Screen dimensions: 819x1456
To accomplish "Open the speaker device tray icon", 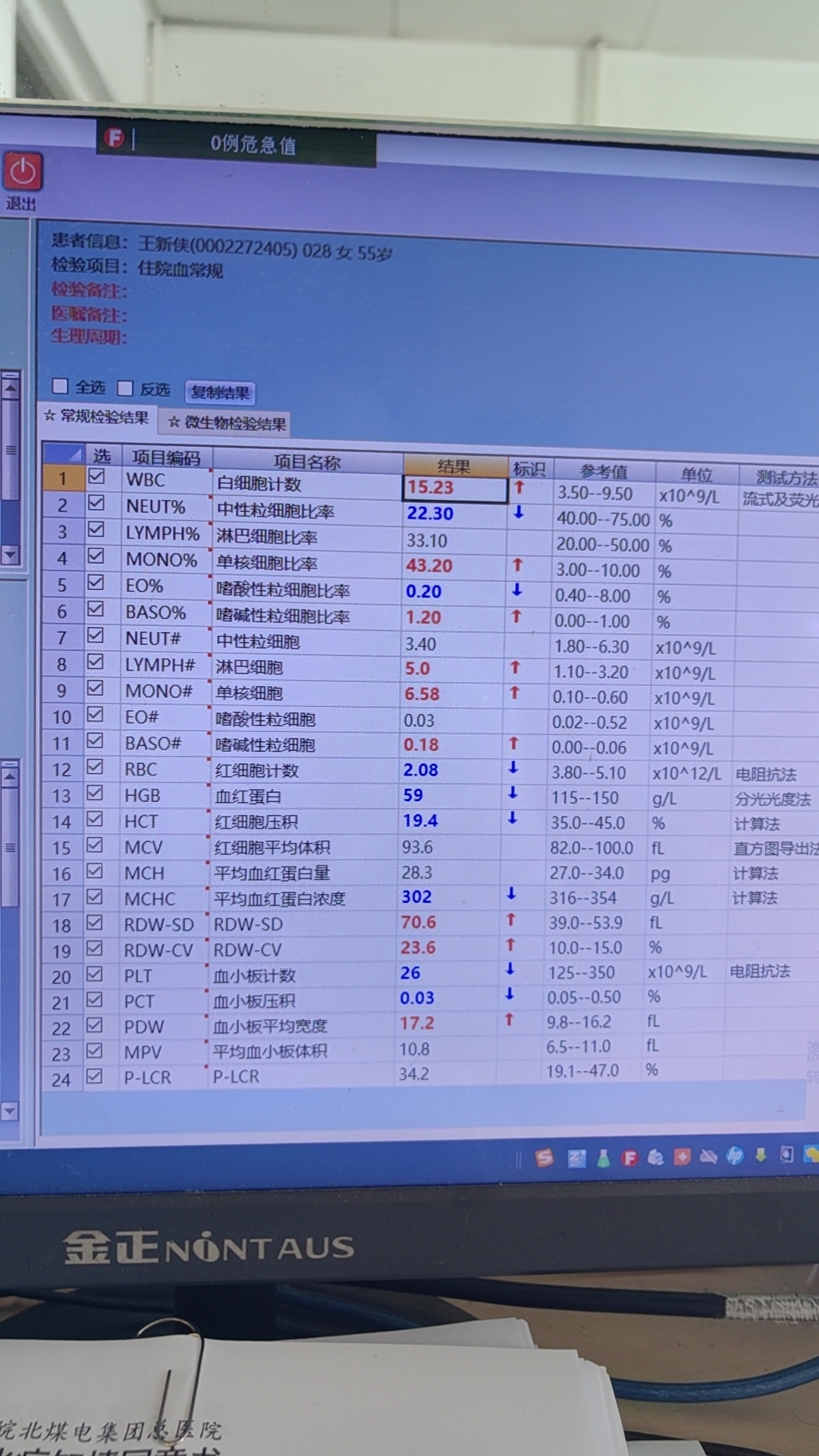I will (787, 1154).
